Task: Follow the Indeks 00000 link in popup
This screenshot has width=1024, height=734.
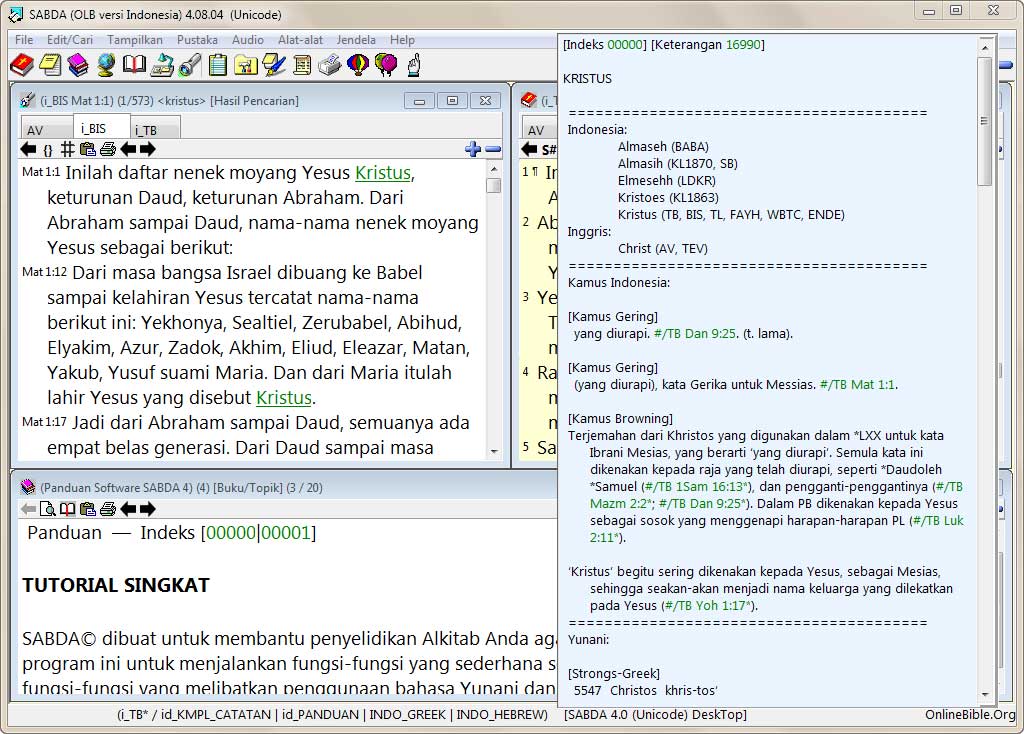Action: pyautogui.click(x=625, y=45)
